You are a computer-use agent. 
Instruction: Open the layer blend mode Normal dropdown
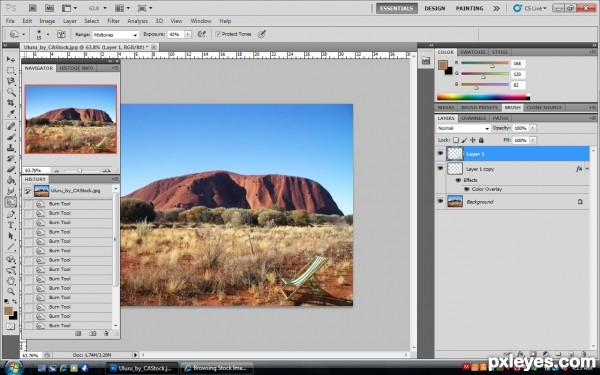[x=463, y=128]
